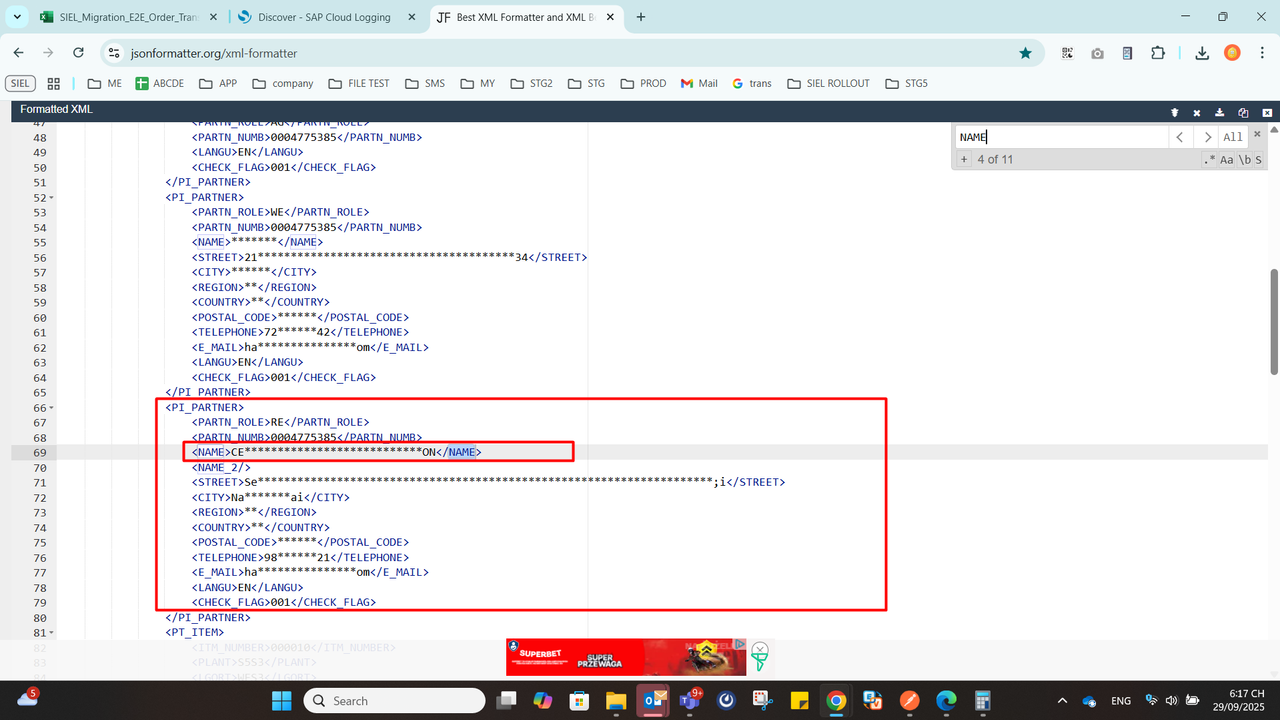
Task: Click the clear X icon in Formatted XML header
Action: tap(1197, 112)
